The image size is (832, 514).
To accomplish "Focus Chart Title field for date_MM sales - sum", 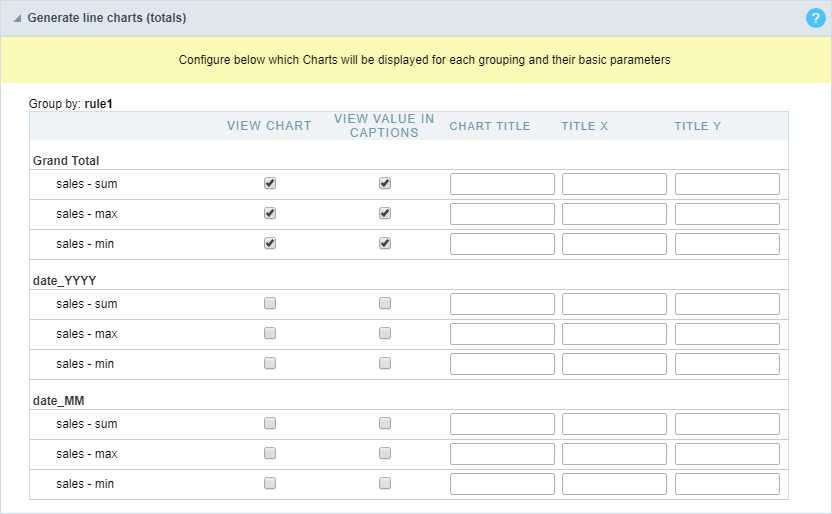I will 502,424.
